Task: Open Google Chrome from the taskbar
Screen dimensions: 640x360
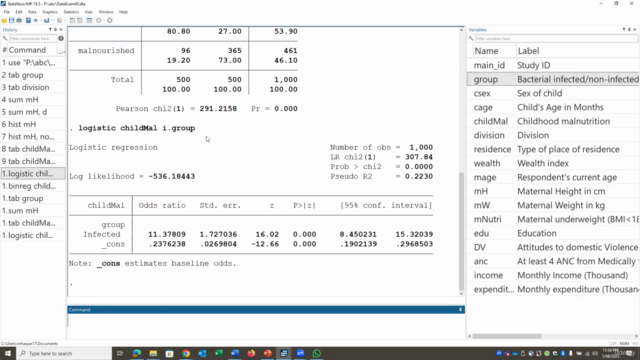Action: [x=186, y=353]
